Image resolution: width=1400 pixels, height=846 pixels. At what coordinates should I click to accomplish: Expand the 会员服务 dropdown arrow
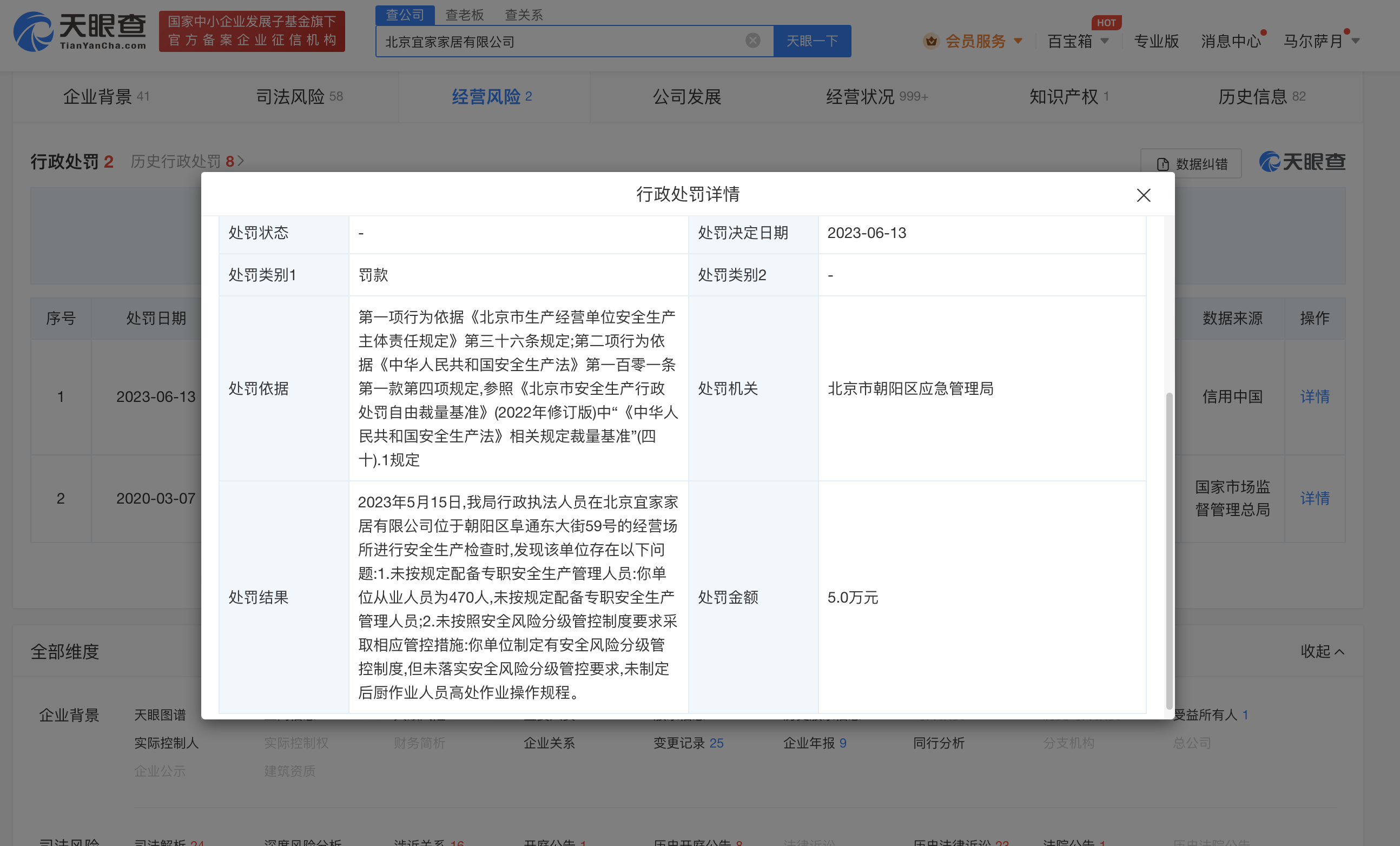click(1018, 41)
